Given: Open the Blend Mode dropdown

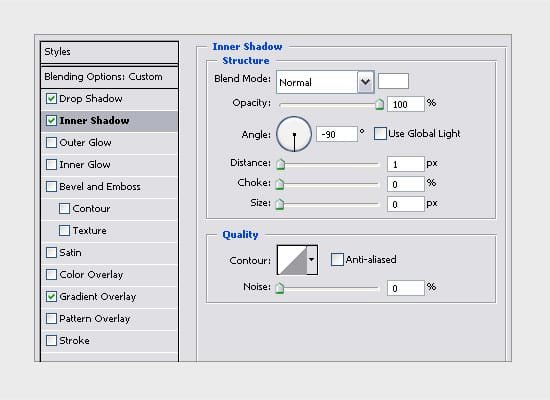Looking at the screenshot, I should (325, 82).
